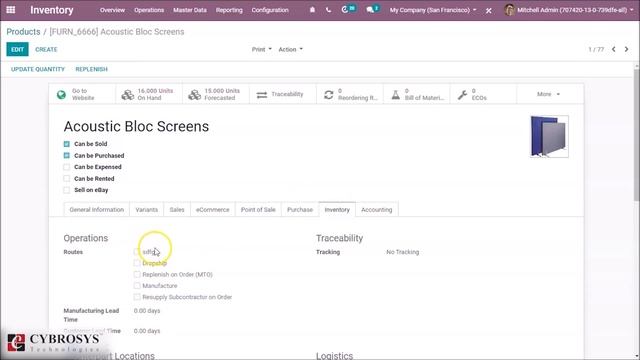Open the conversations chat icon
This screenshot has height=360, width=640.
click(x=370, y=10)
